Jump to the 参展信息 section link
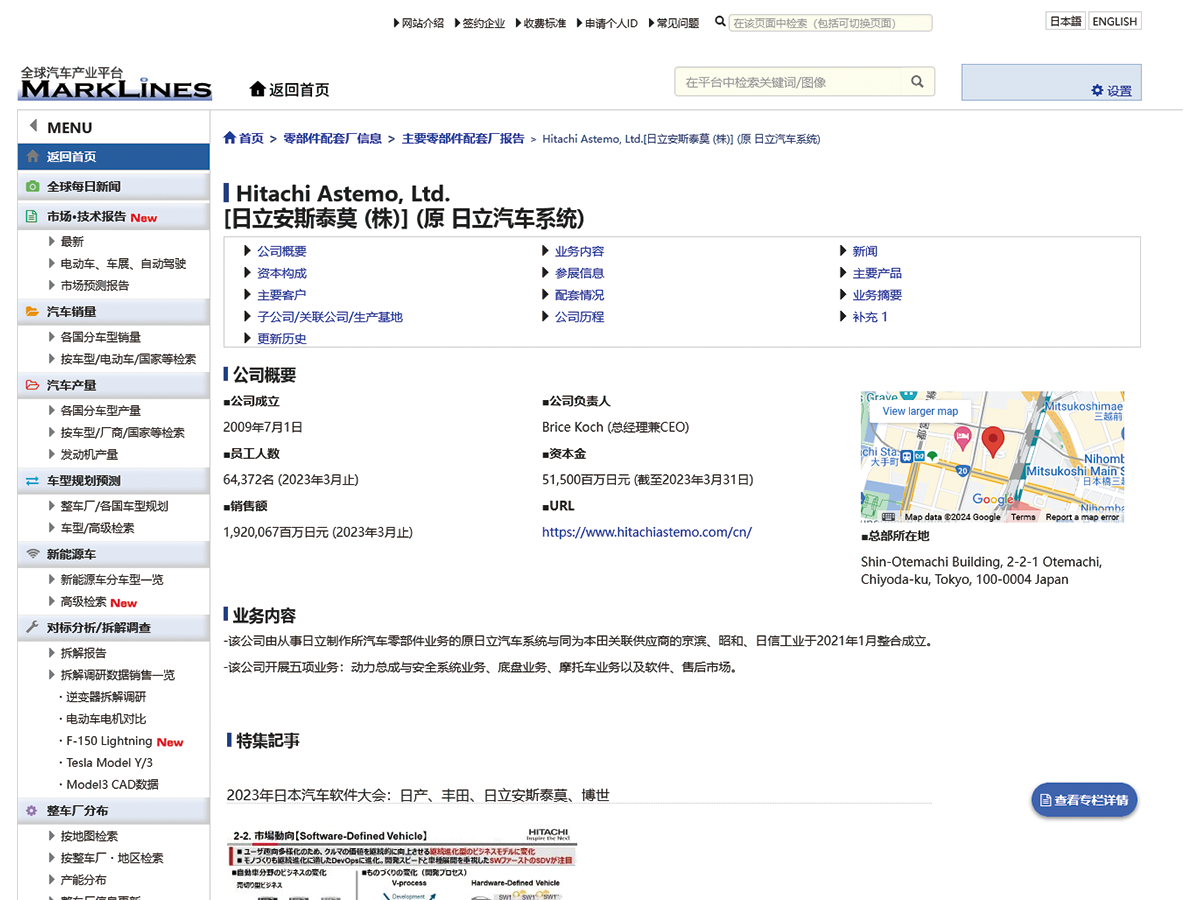Viewport: 1200px width, 900px height. click(x=580, y=273)
